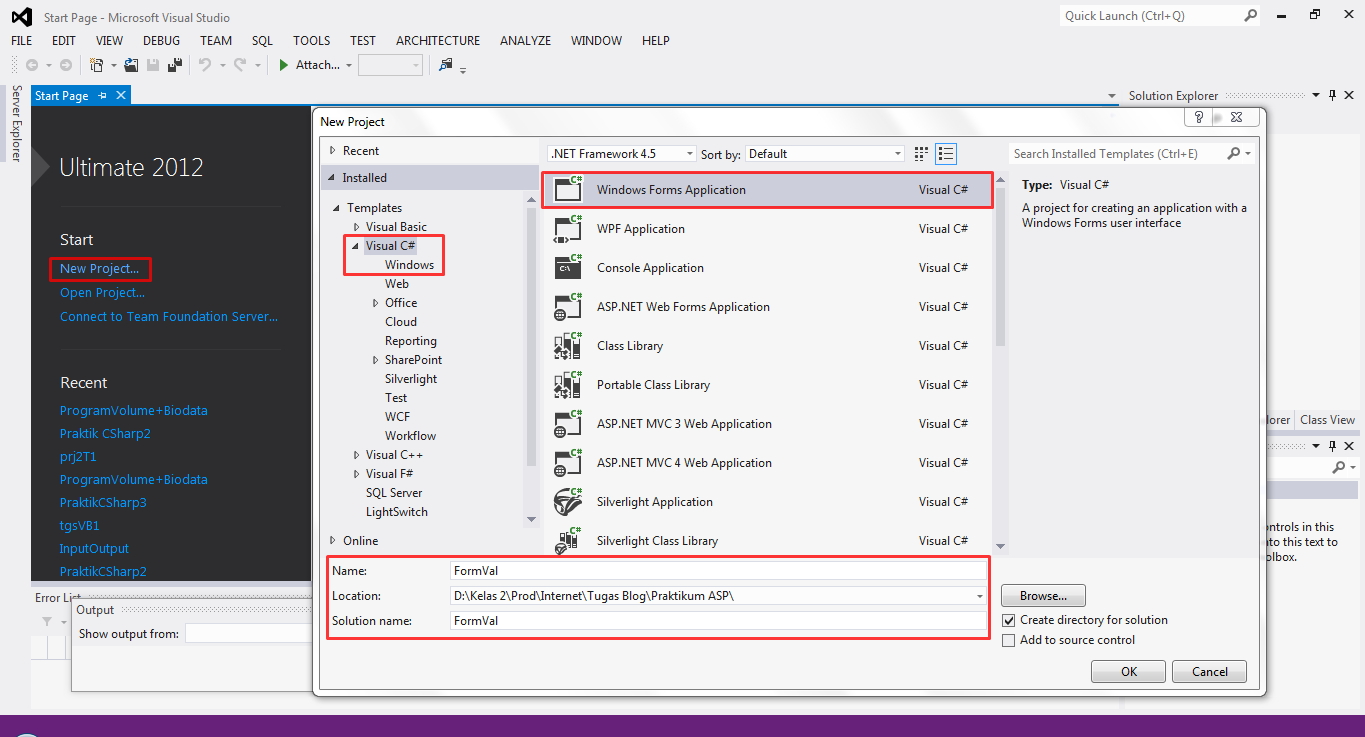Click the Quick Launch search magnifier
This screenshot has width=1365, height=737.
pos(1250,16)
